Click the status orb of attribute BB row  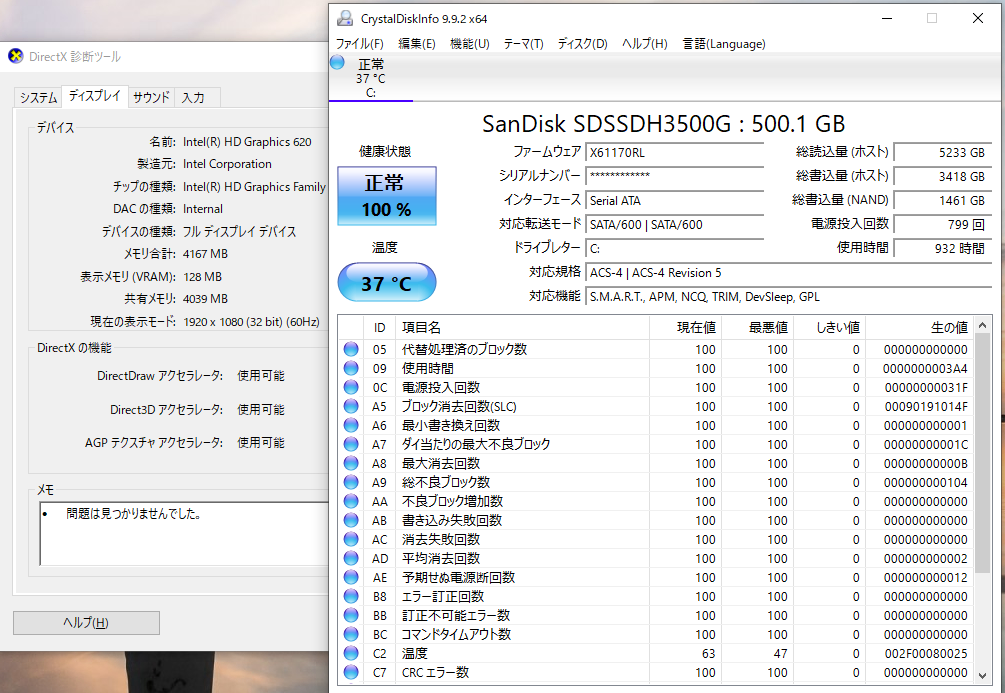coord(351,615)
